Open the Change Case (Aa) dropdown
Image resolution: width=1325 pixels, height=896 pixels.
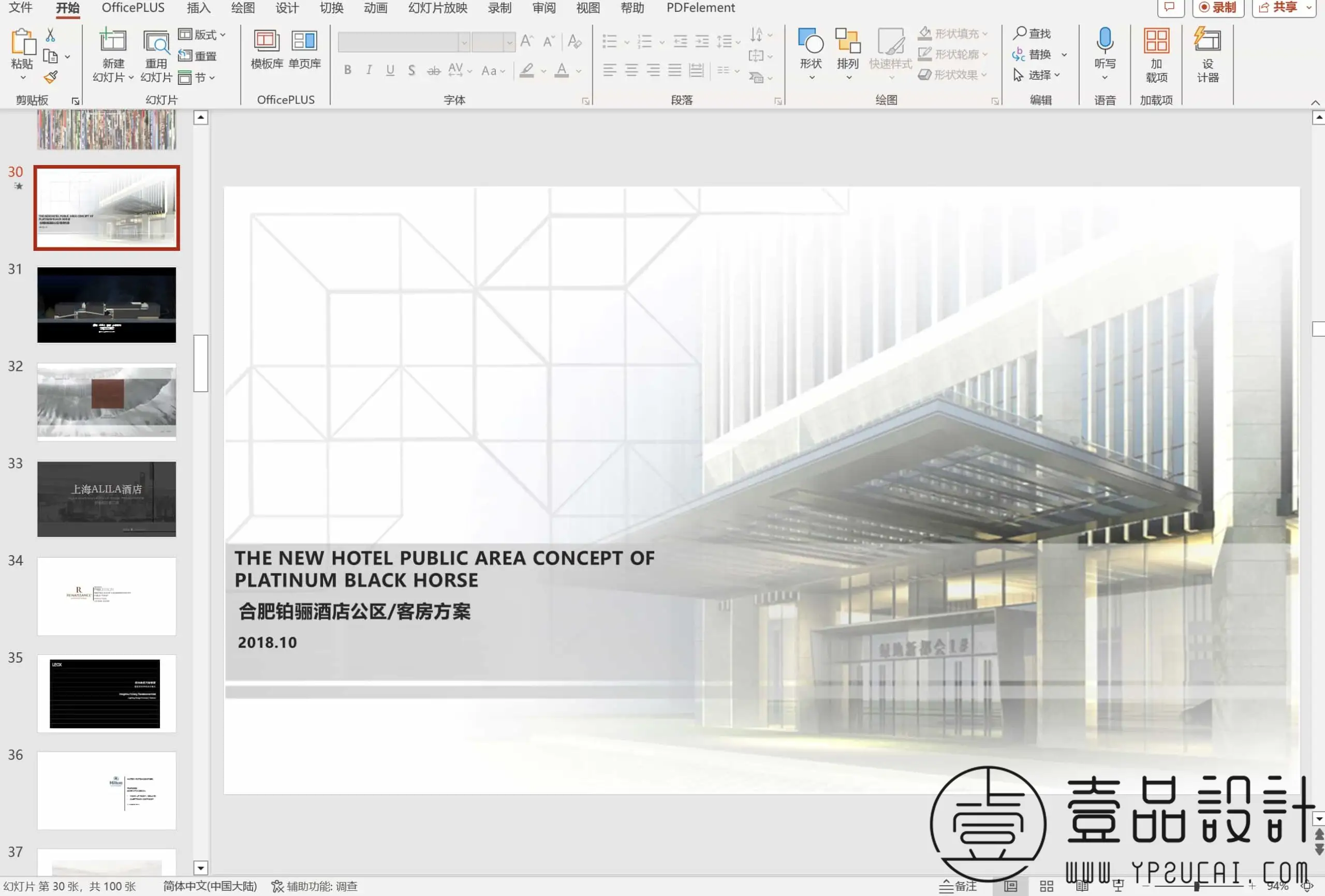[x=493, y=71]
